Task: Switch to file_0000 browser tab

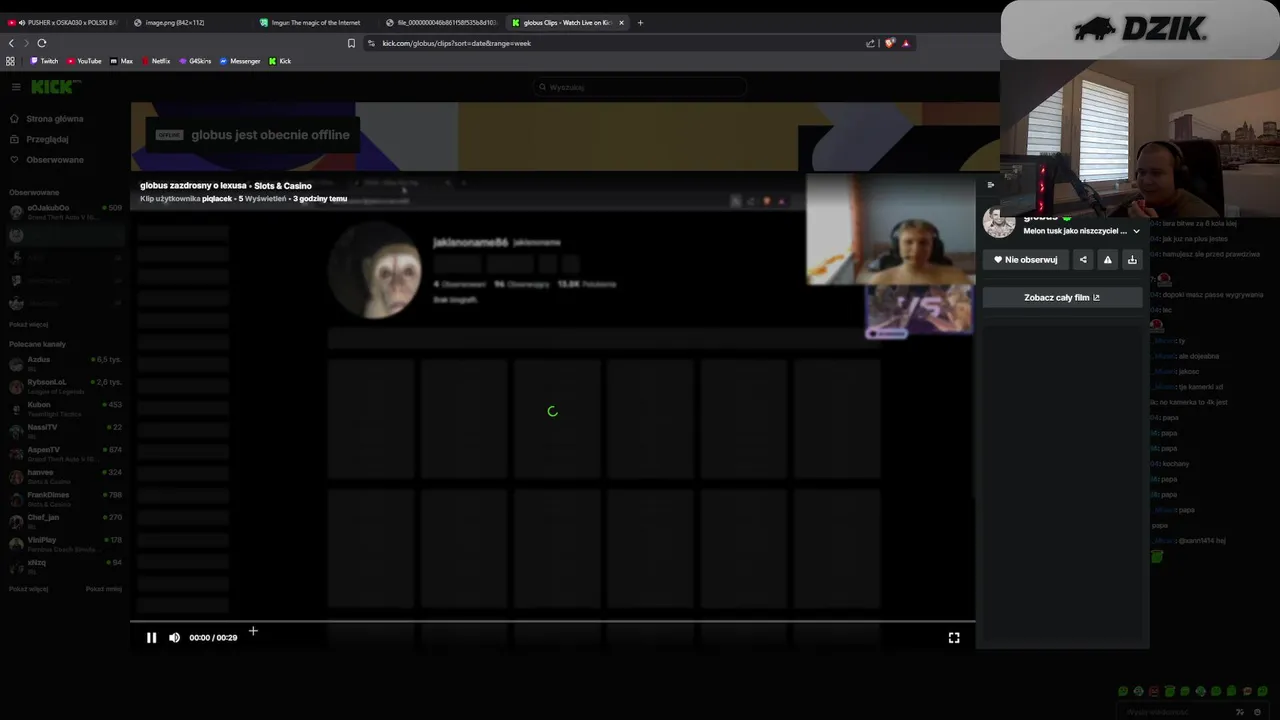Action: pos(442,22)
